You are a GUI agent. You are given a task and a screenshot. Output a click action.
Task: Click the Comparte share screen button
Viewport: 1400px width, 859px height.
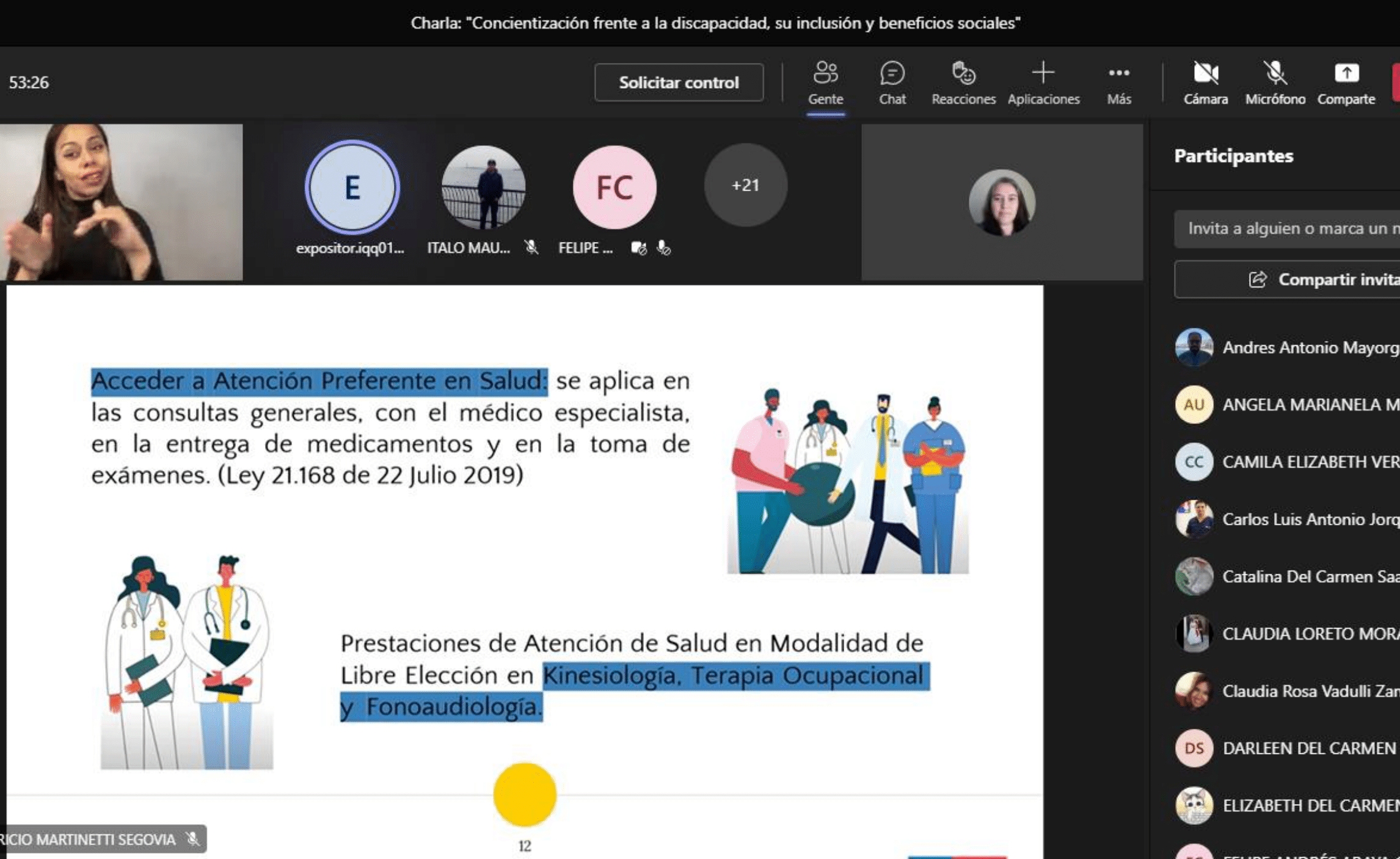[1346, 83]
